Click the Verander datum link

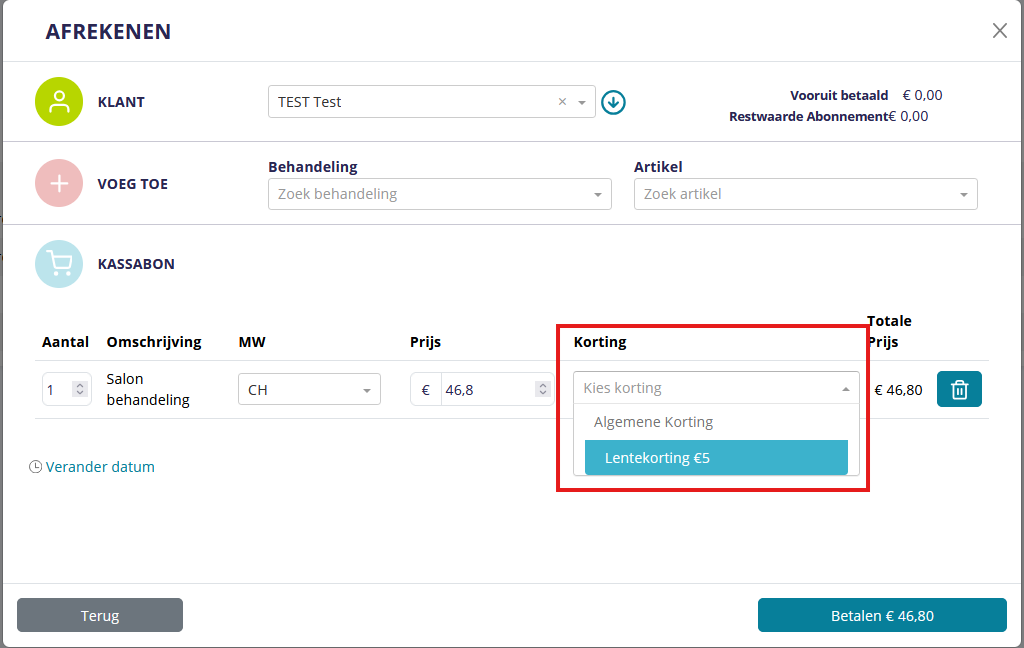pos(100,467)
